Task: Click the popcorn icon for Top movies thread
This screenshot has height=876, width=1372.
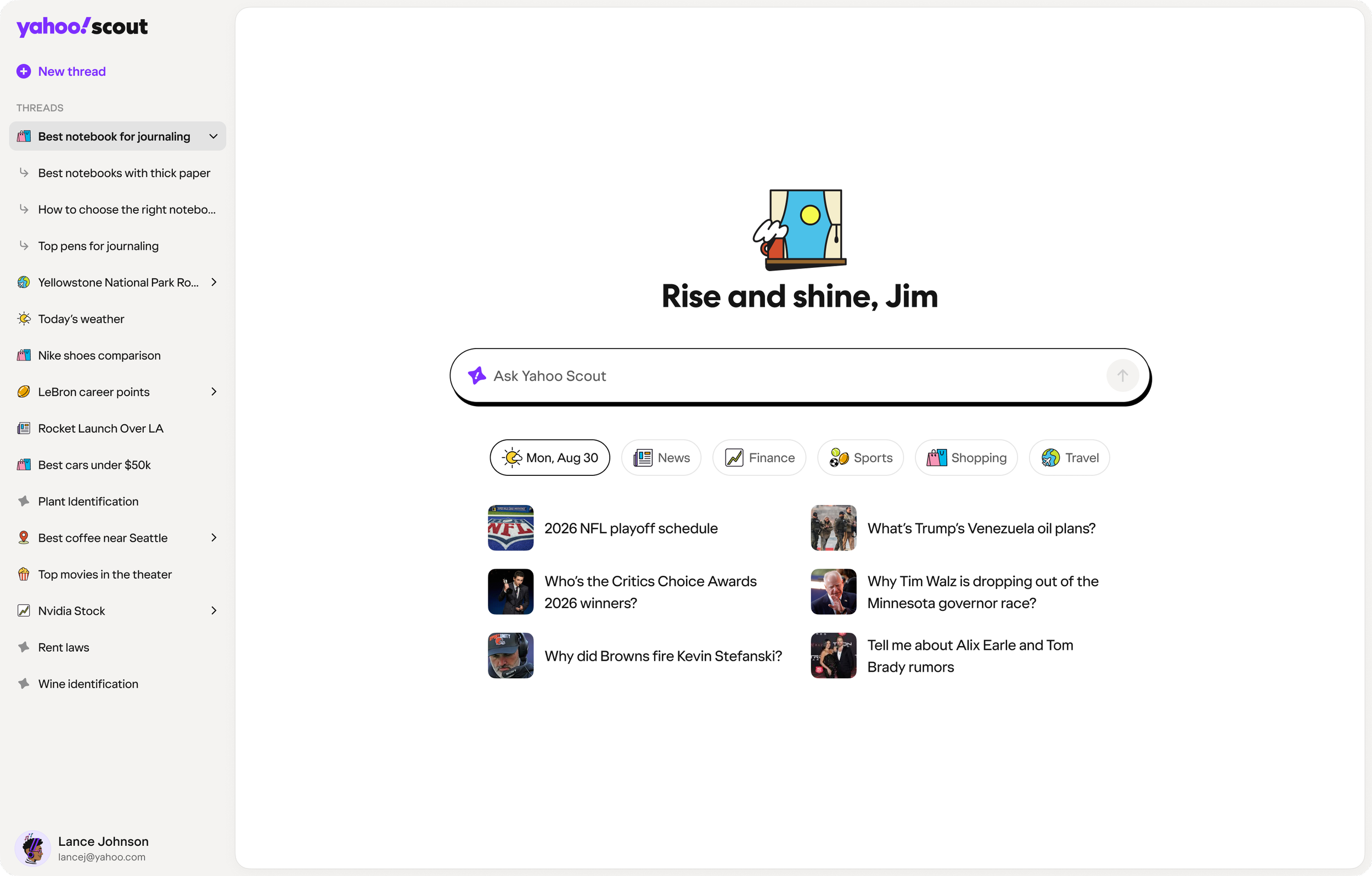Action: pyautogui.click(x=24, y=574)
